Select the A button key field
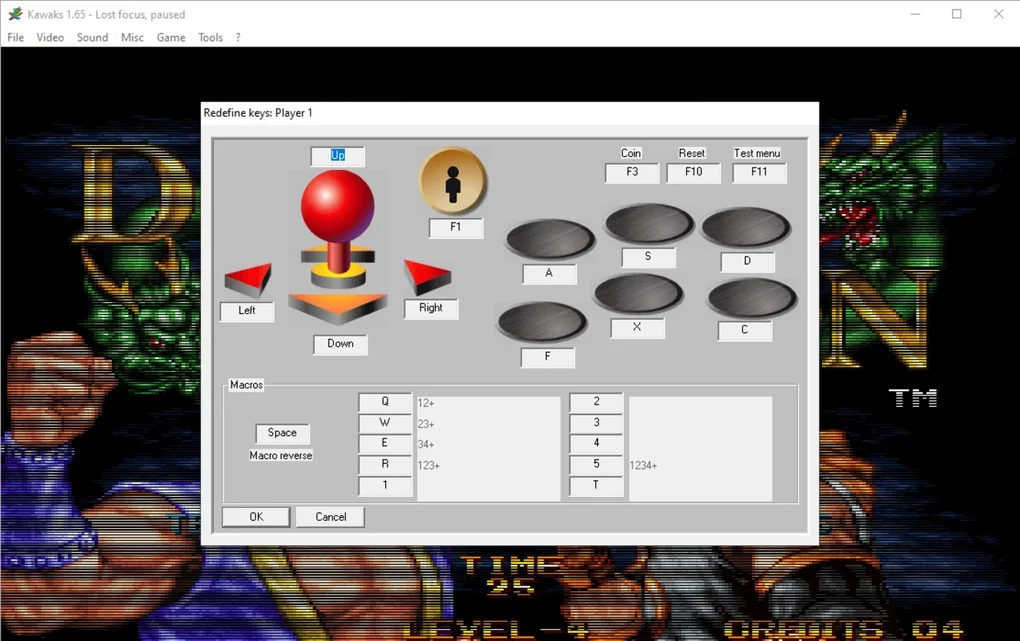Image resolution: width=1020 pixels, height=641 pixels. tap(549, 274)
